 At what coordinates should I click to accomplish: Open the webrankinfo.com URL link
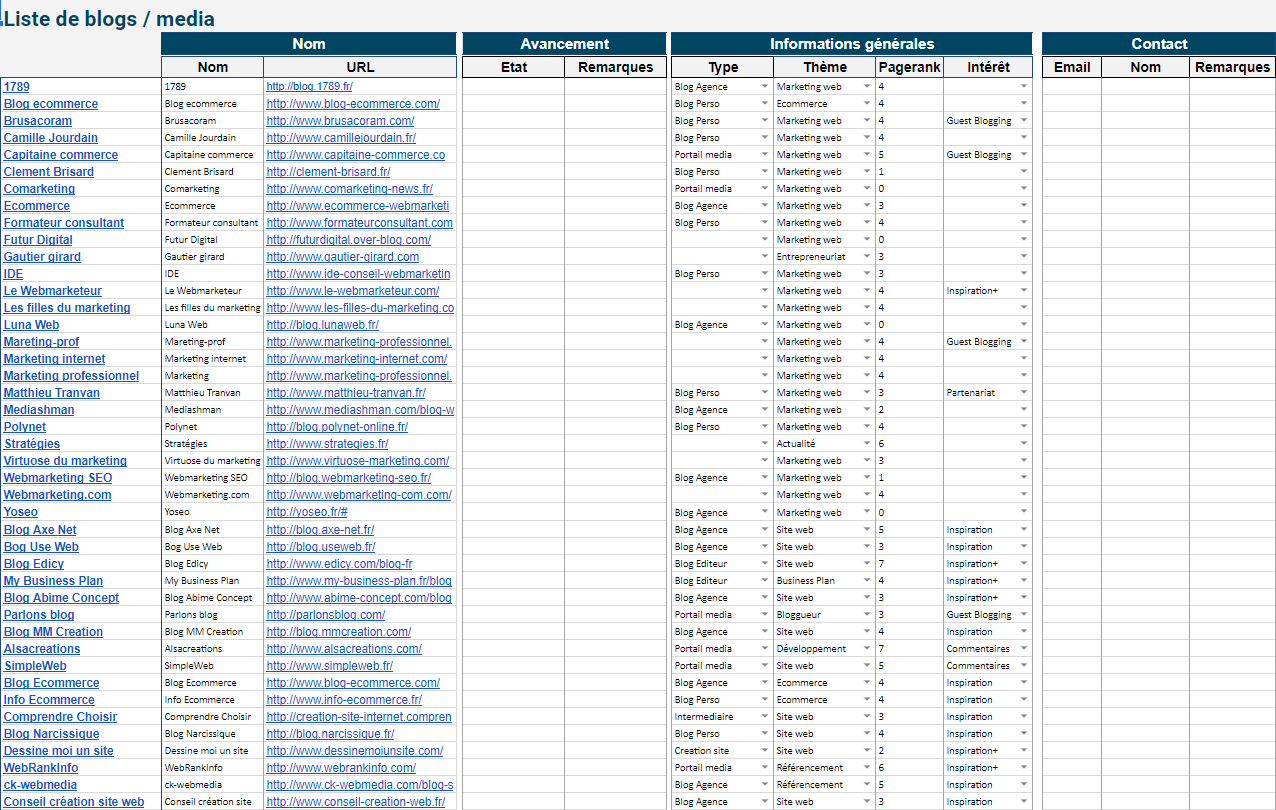[341, 768]
